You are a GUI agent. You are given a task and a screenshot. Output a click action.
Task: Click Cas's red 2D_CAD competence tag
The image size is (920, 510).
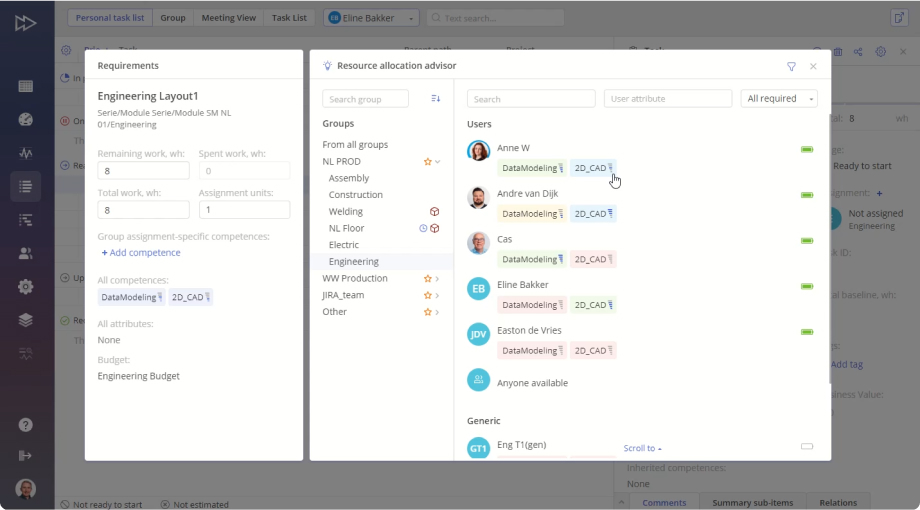(x=593, y=259)
